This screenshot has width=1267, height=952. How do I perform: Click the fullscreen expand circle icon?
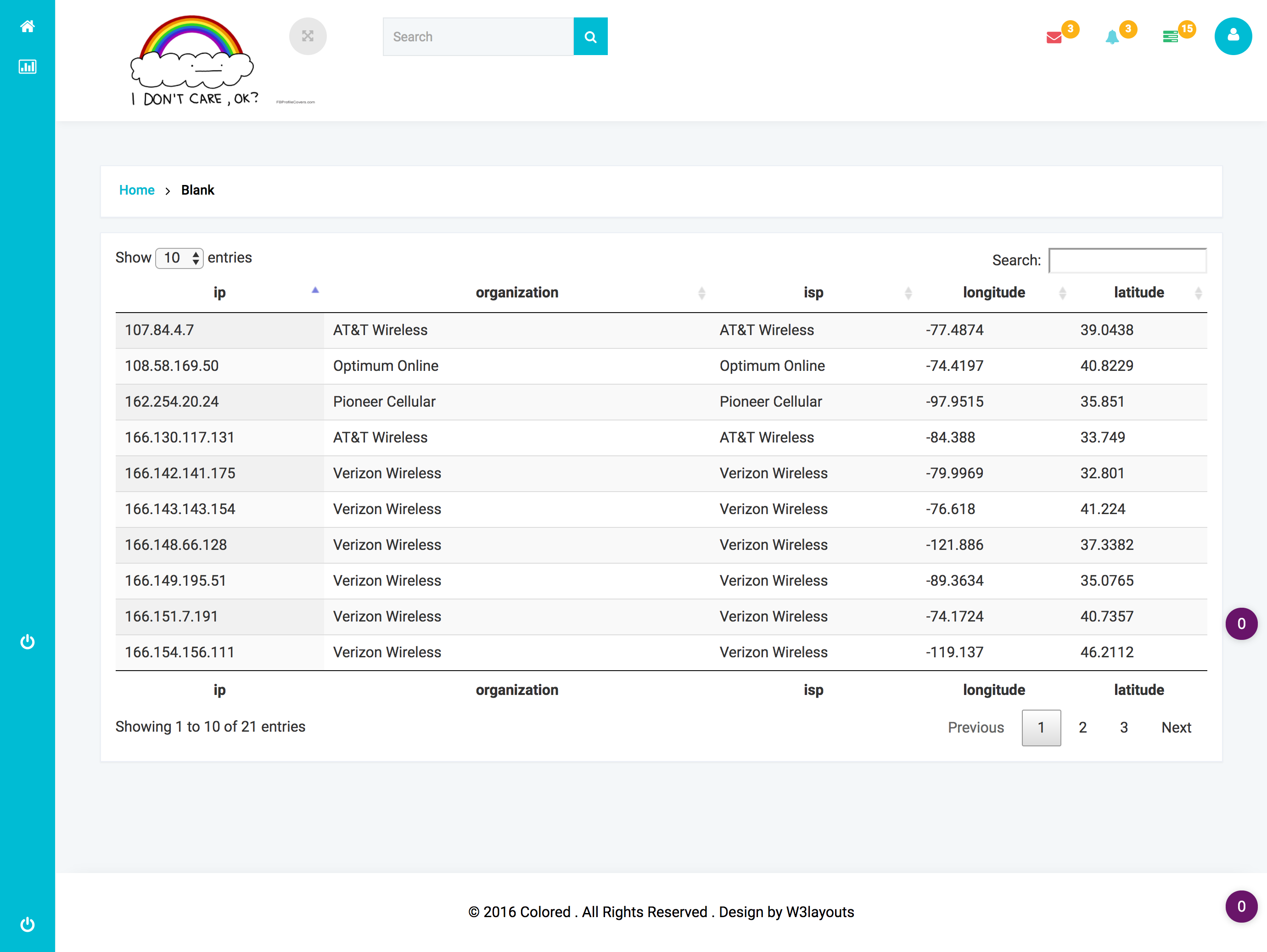(308, 37)
